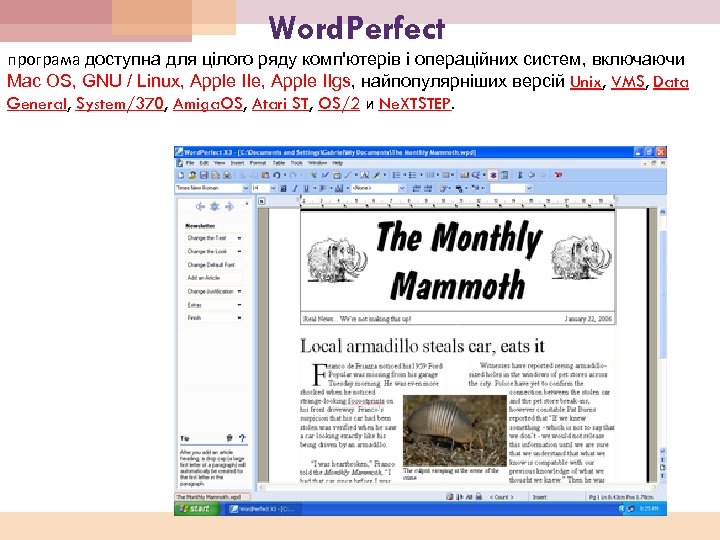Click the Undo toolbar icon

(x=276, y=175)
